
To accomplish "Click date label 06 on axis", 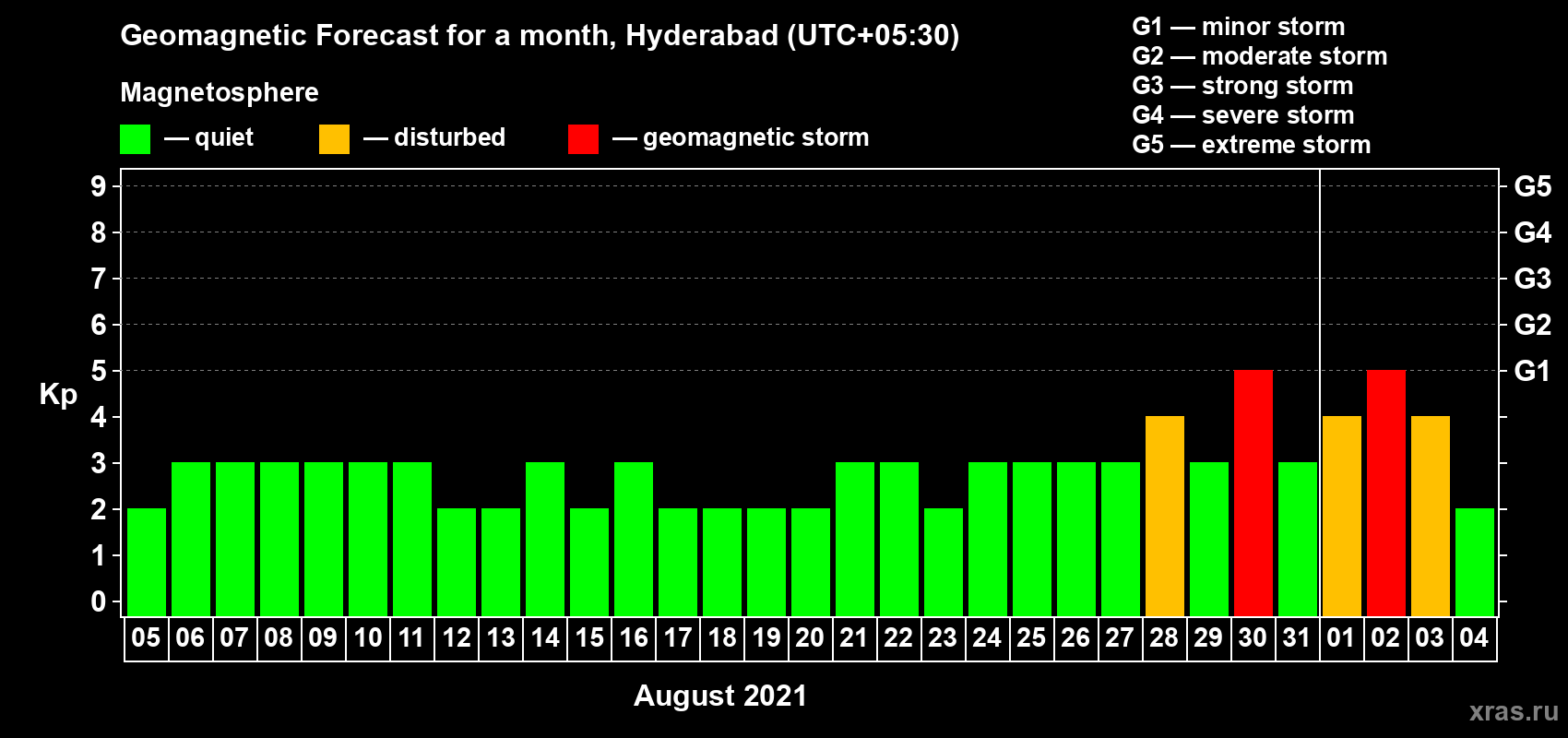I will tap(190, 637).
